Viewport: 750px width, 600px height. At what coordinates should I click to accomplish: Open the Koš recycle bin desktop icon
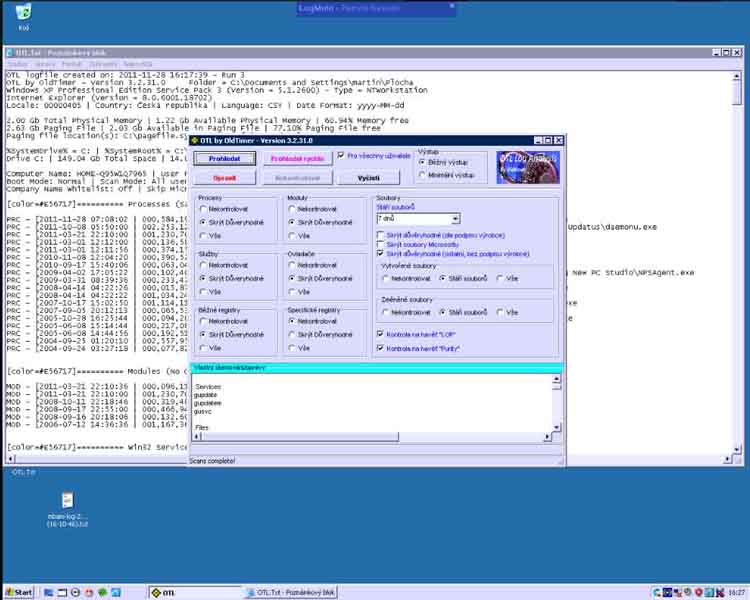click(x=23, y=16)
